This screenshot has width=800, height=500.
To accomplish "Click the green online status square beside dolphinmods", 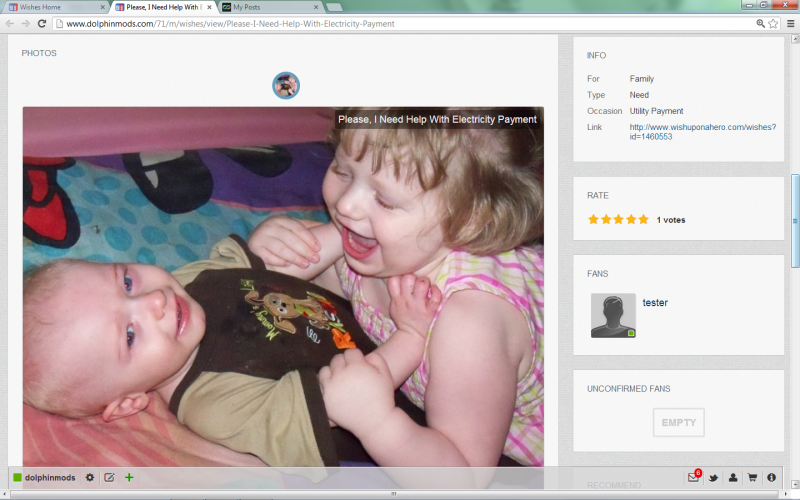I will pos(17,478).
